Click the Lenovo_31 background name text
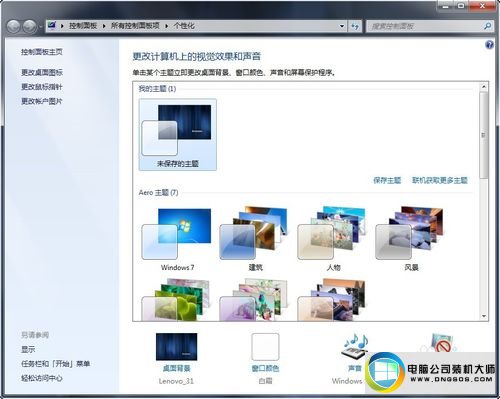 point(176,381)
